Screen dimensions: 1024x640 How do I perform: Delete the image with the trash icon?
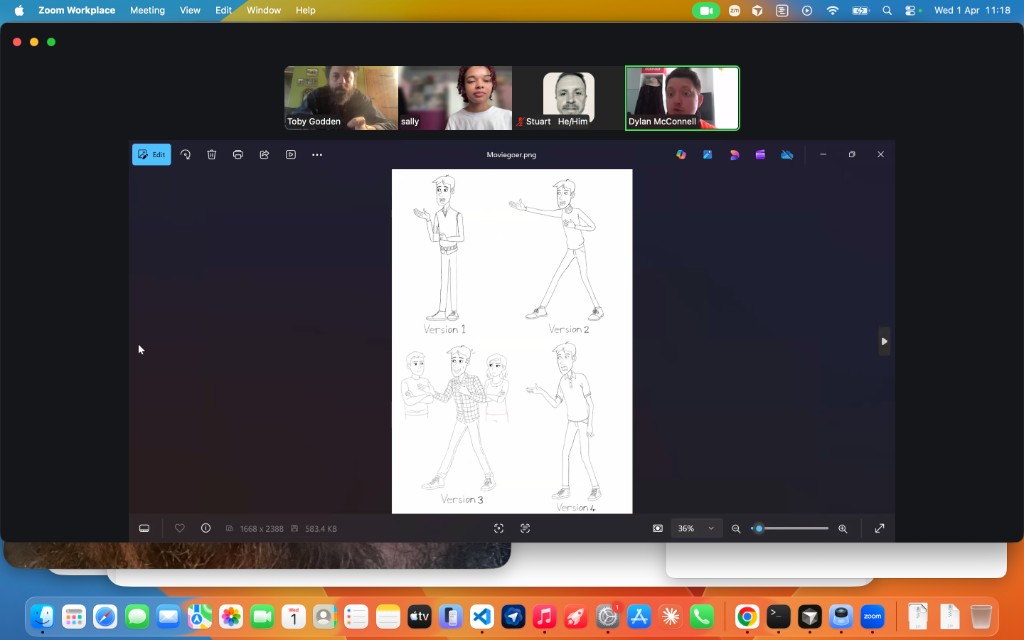point(211,155)
